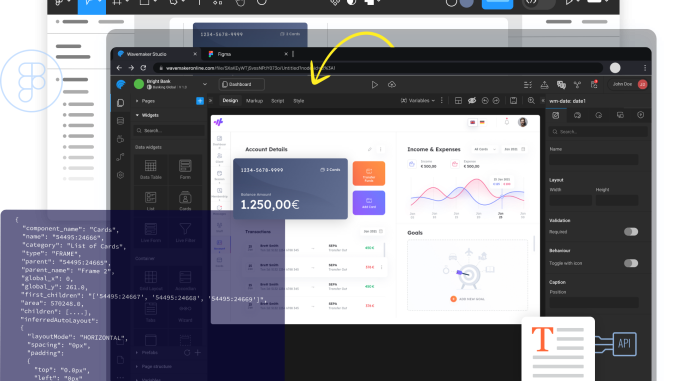The height and width of the screenshot is (381, 678).
Task: Click the save disk icon in toolbar
Action: tap(513, 101)
